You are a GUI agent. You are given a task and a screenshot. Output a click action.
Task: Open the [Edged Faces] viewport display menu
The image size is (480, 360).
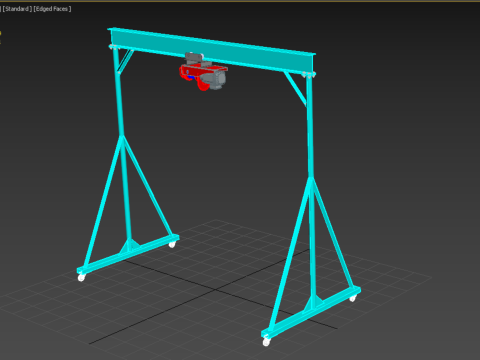pos(52,9)
